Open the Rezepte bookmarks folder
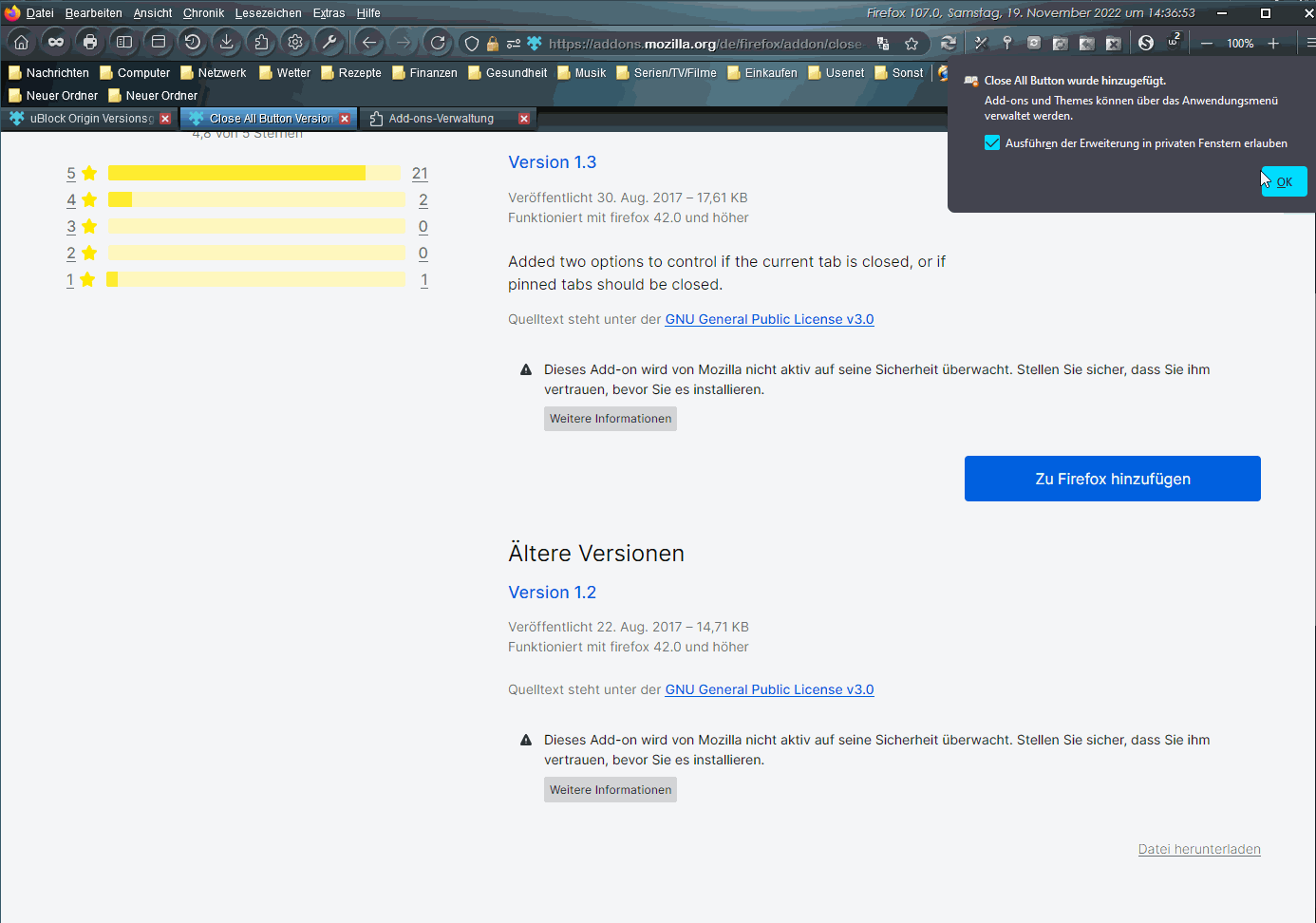Image resolution: width=1316 pixels, height=923 pixels. (x=351, y=73)
